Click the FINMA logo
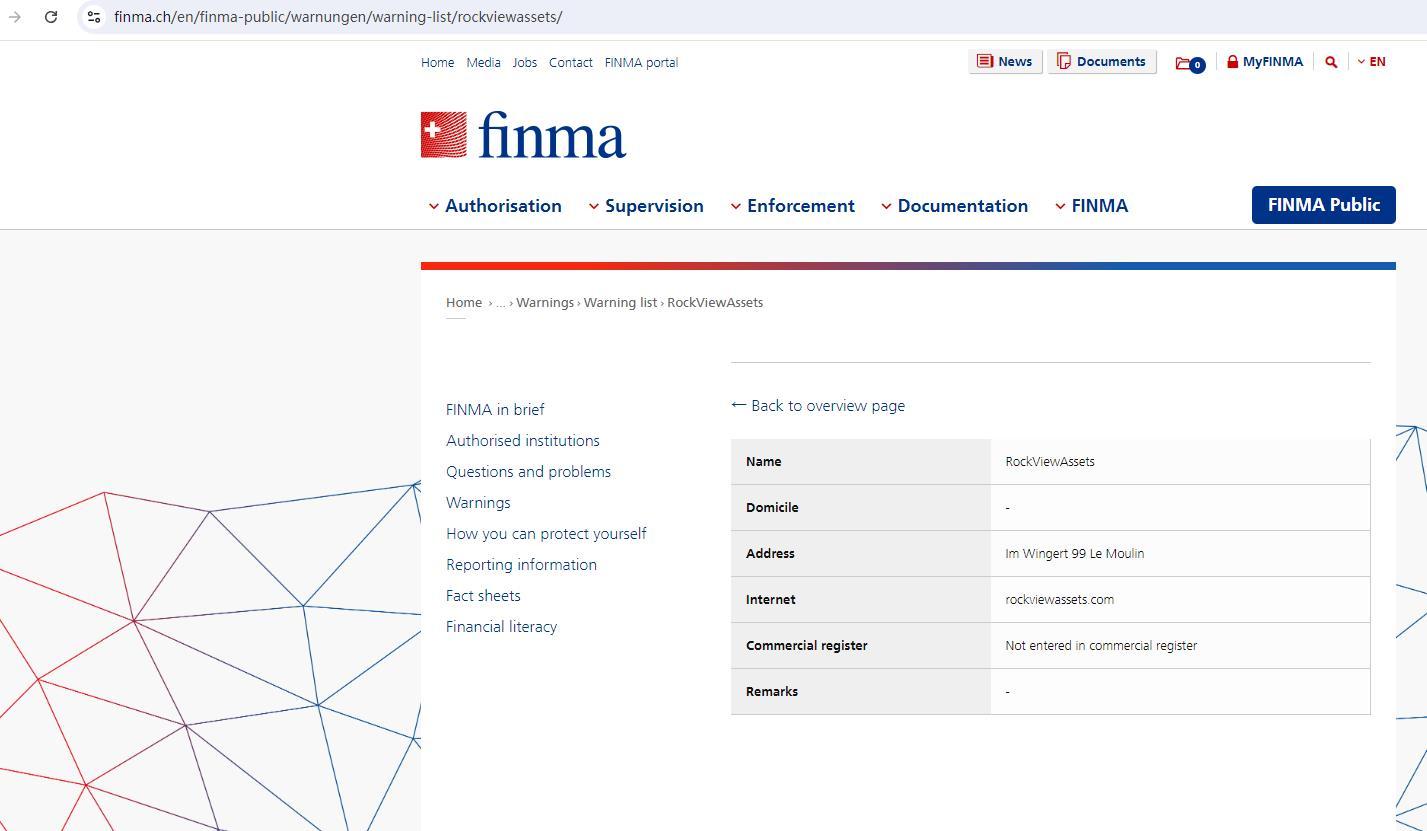This screenshot has height=831, width=1427. 523,135
